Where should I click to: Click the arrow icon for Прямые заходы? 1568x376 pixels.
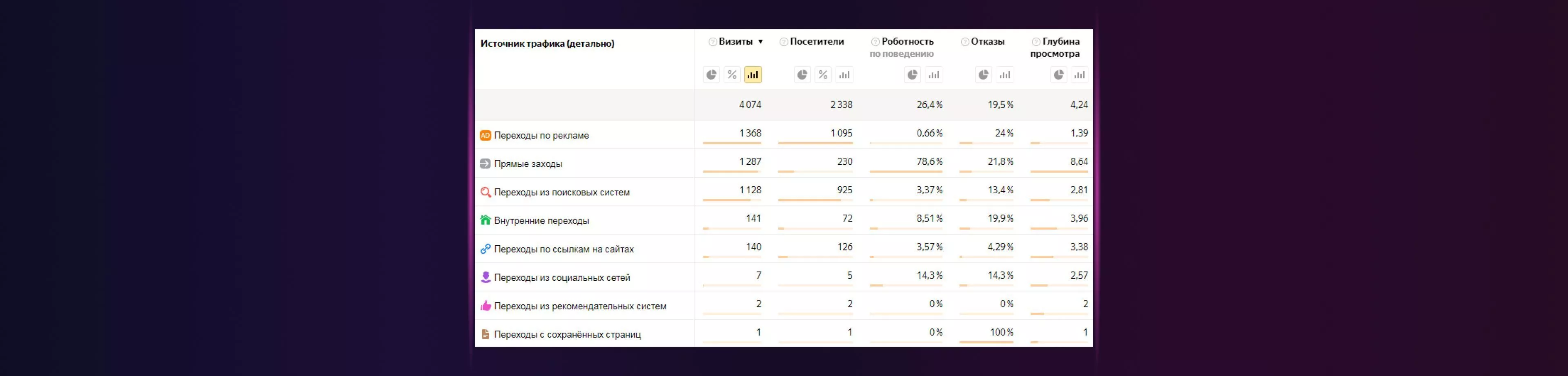pyautogui.click(x=485, y=164)
